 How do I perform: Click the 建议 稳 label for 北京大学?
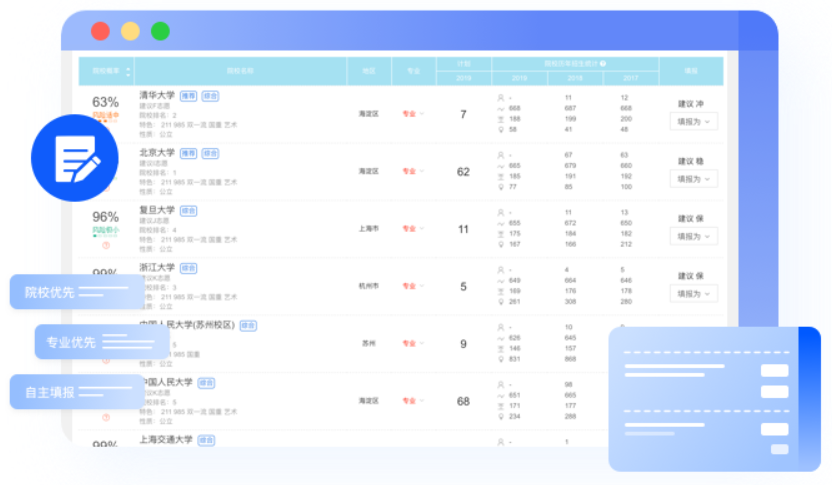coord(691,161)
